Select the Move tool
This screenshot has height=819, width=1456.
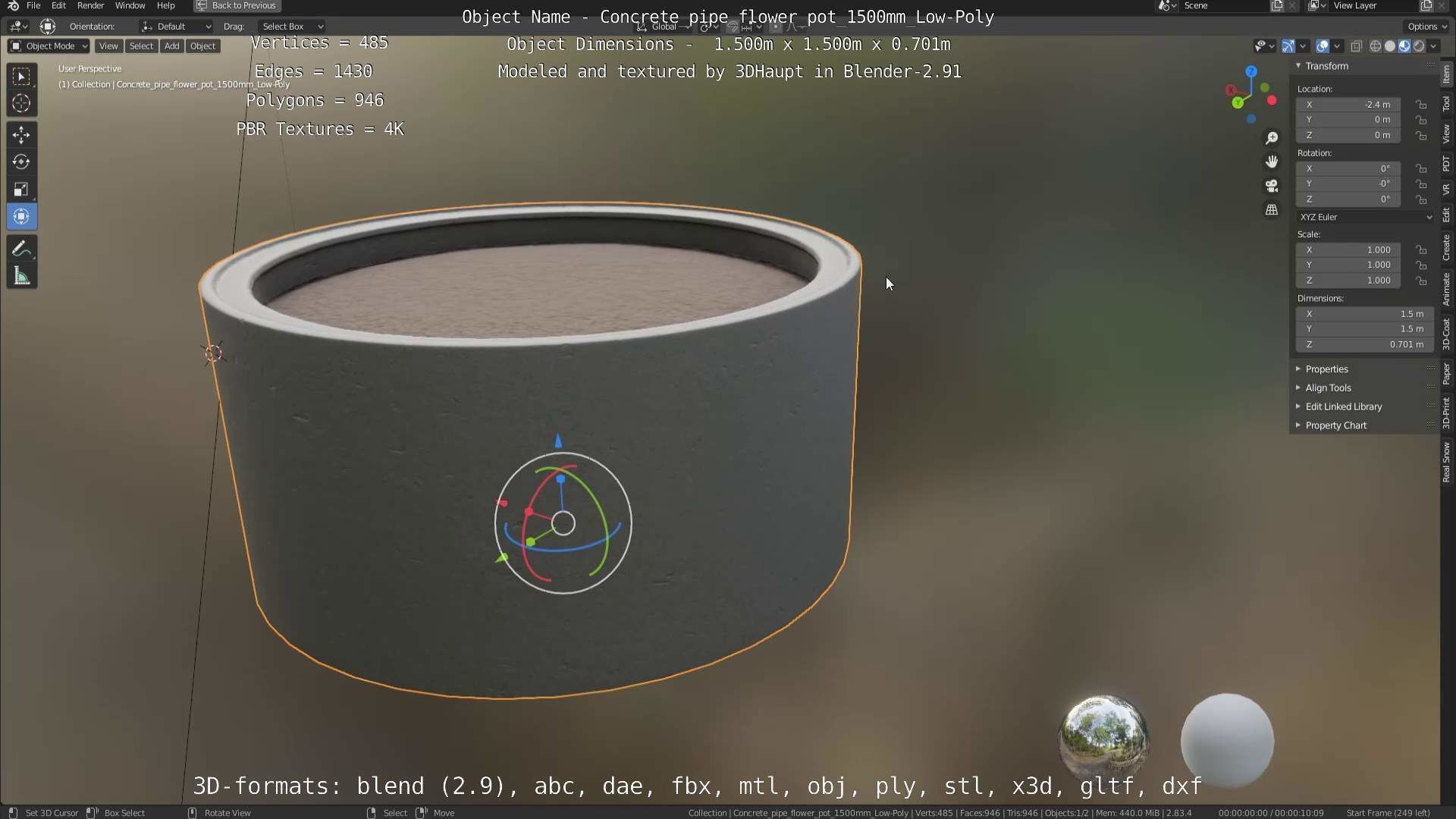(21, 135)
